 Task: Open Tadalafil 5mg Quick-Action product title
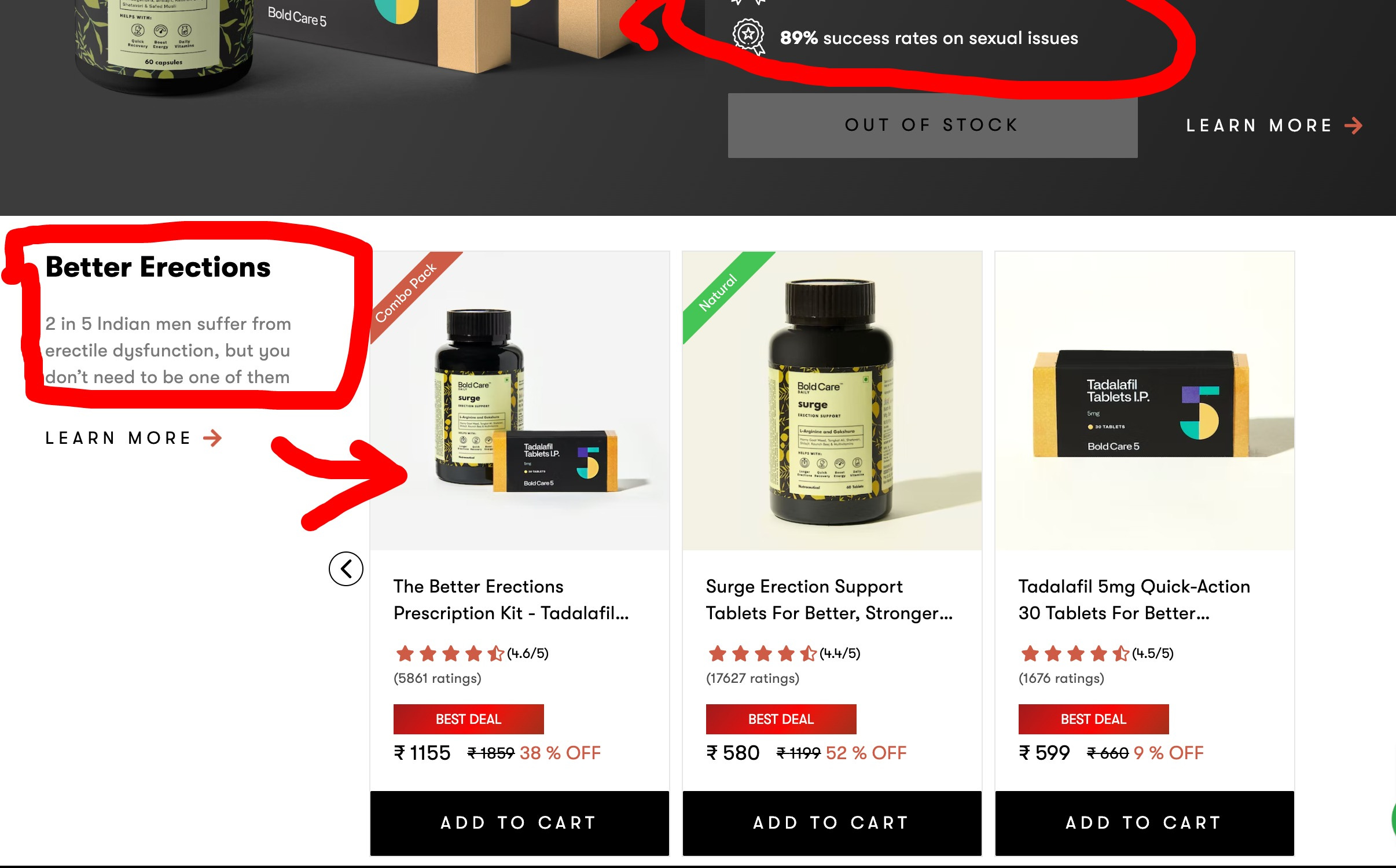[x=1134, y=599]
